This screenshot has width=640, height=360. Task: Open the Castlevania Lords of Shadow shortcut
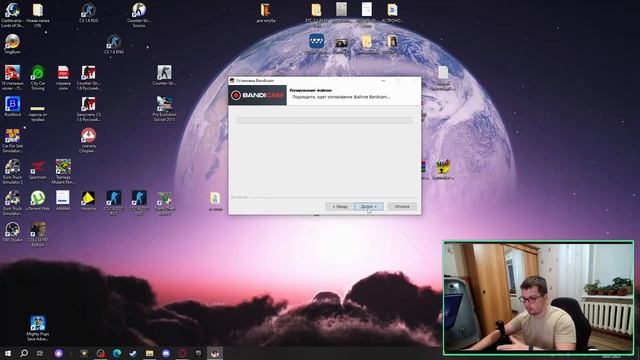12,15
